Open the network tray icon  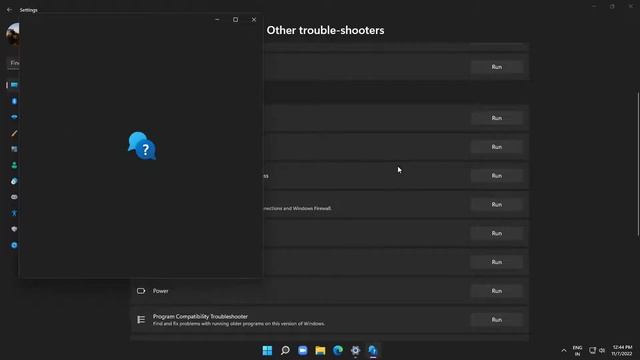tap(592, 350)
